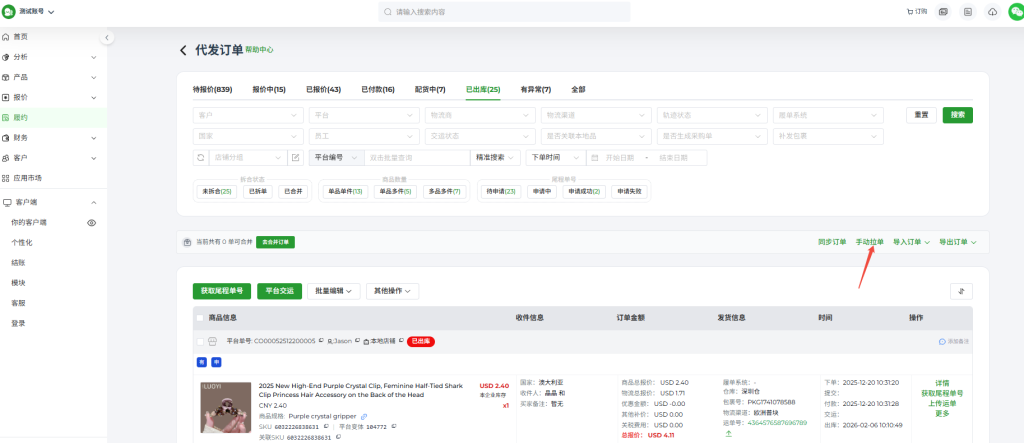This screenshot has height=443, width=1024.
Task: Click the green 搜索 button
Action: (x=957, y=115)
